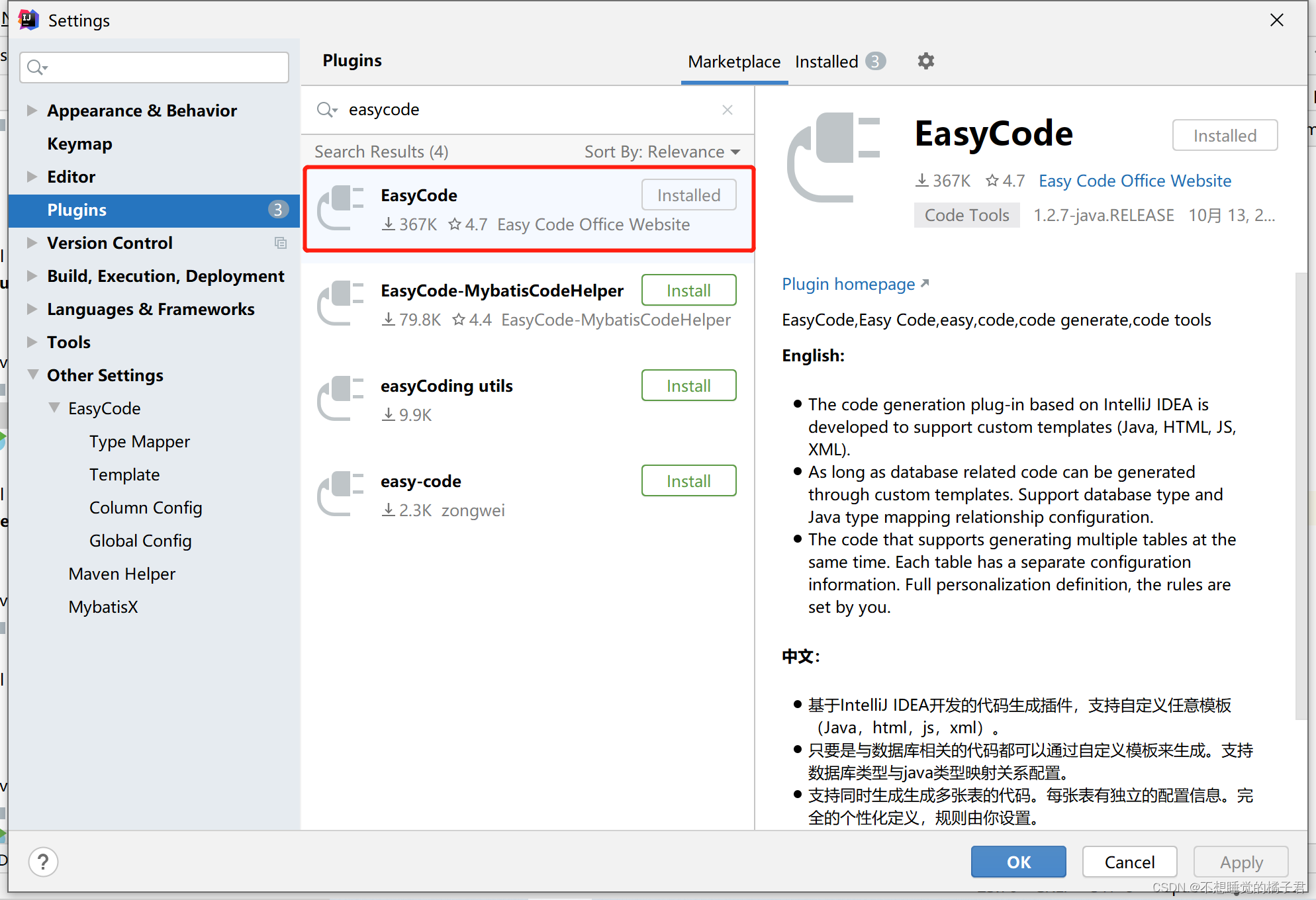This screenshot has height=900, width=1316.
Task: Switch to the Marketplace tab
Action: pyautogui.click(x=732, y=61)
